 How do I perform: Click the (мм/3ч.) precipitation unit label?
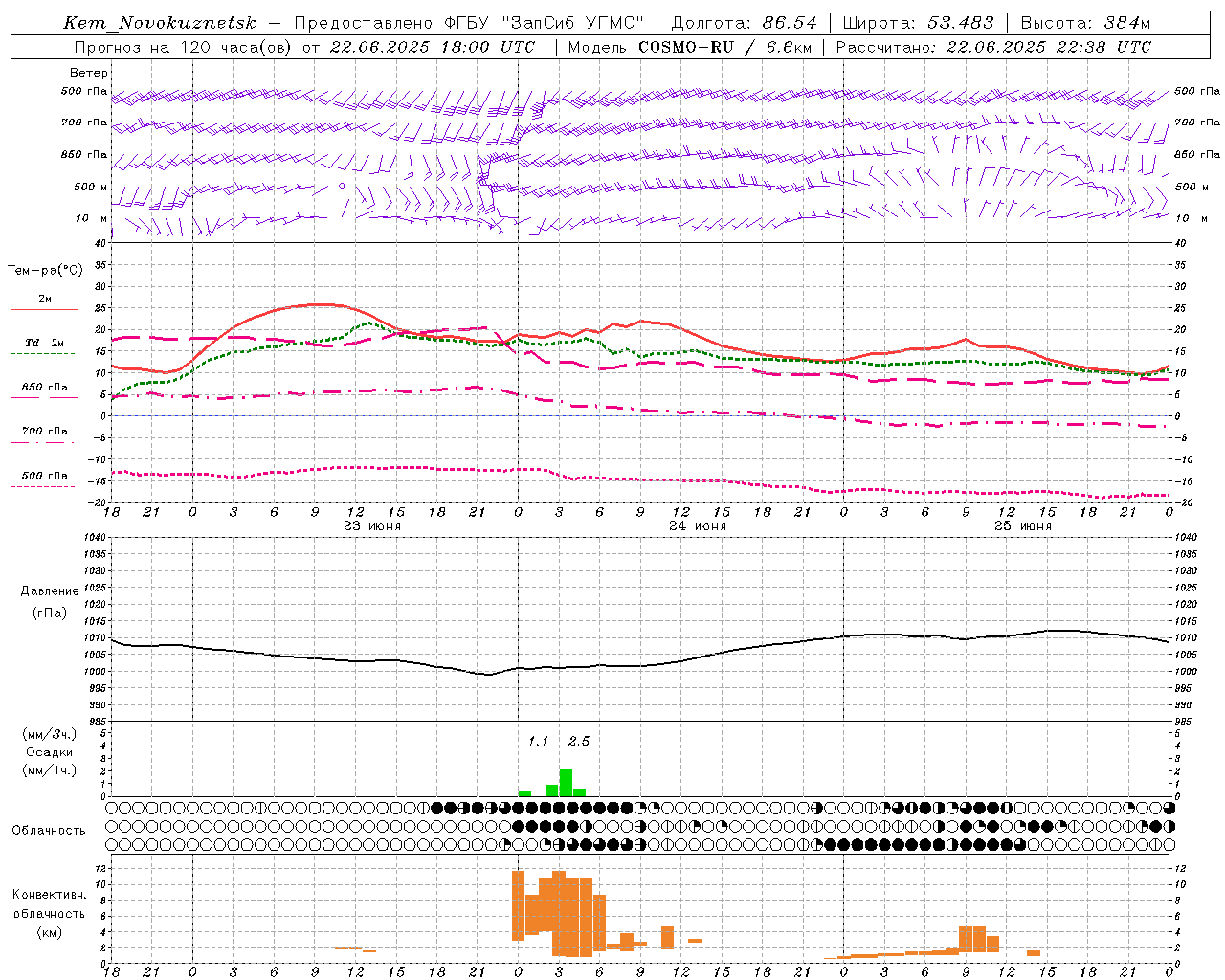(x=50, y=734)
